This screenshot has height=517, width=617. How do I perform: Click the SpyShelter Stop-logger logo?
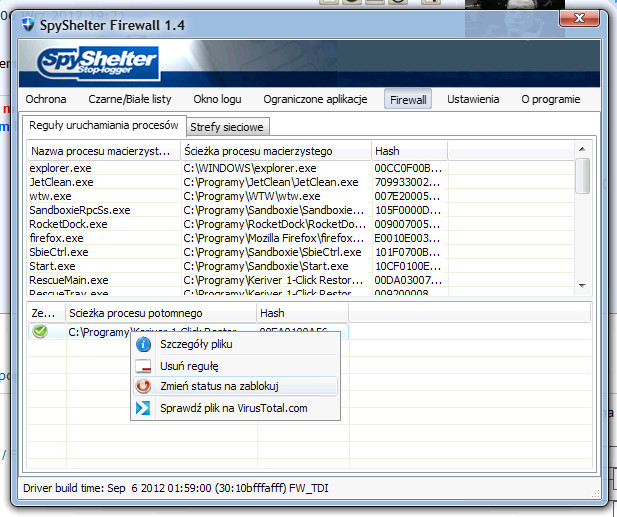tap(98, 63)
